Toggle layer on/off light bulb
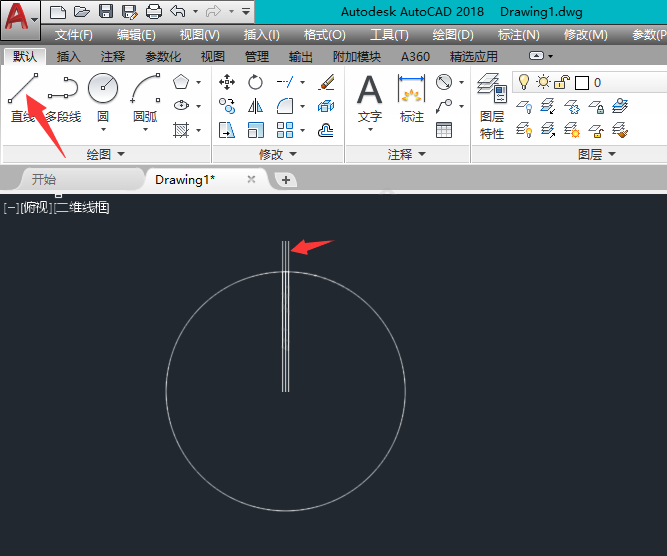The image size is (667, 556). coord(524,82)
